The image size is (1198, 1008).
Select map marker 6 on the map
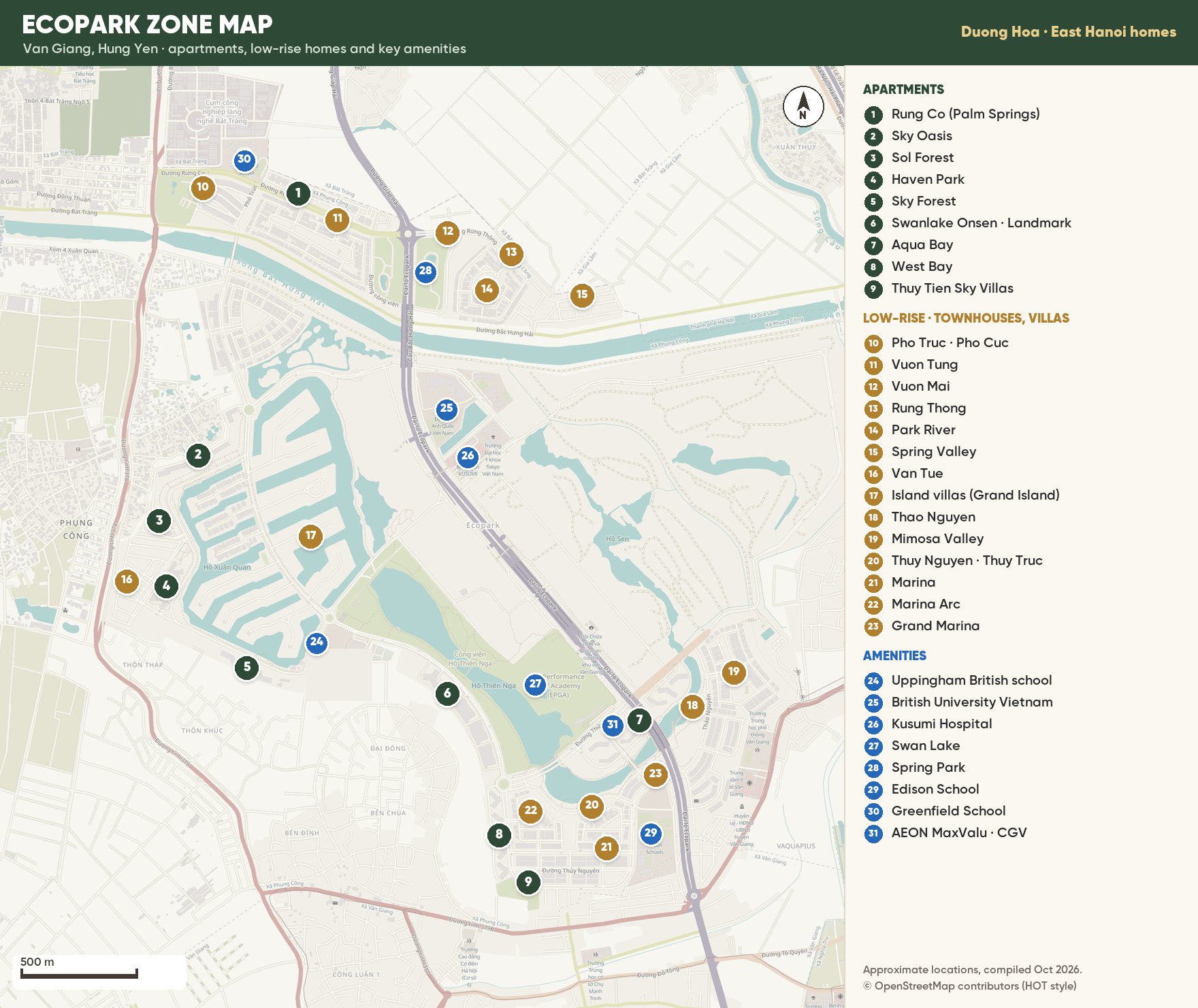(x=447, y=694)
